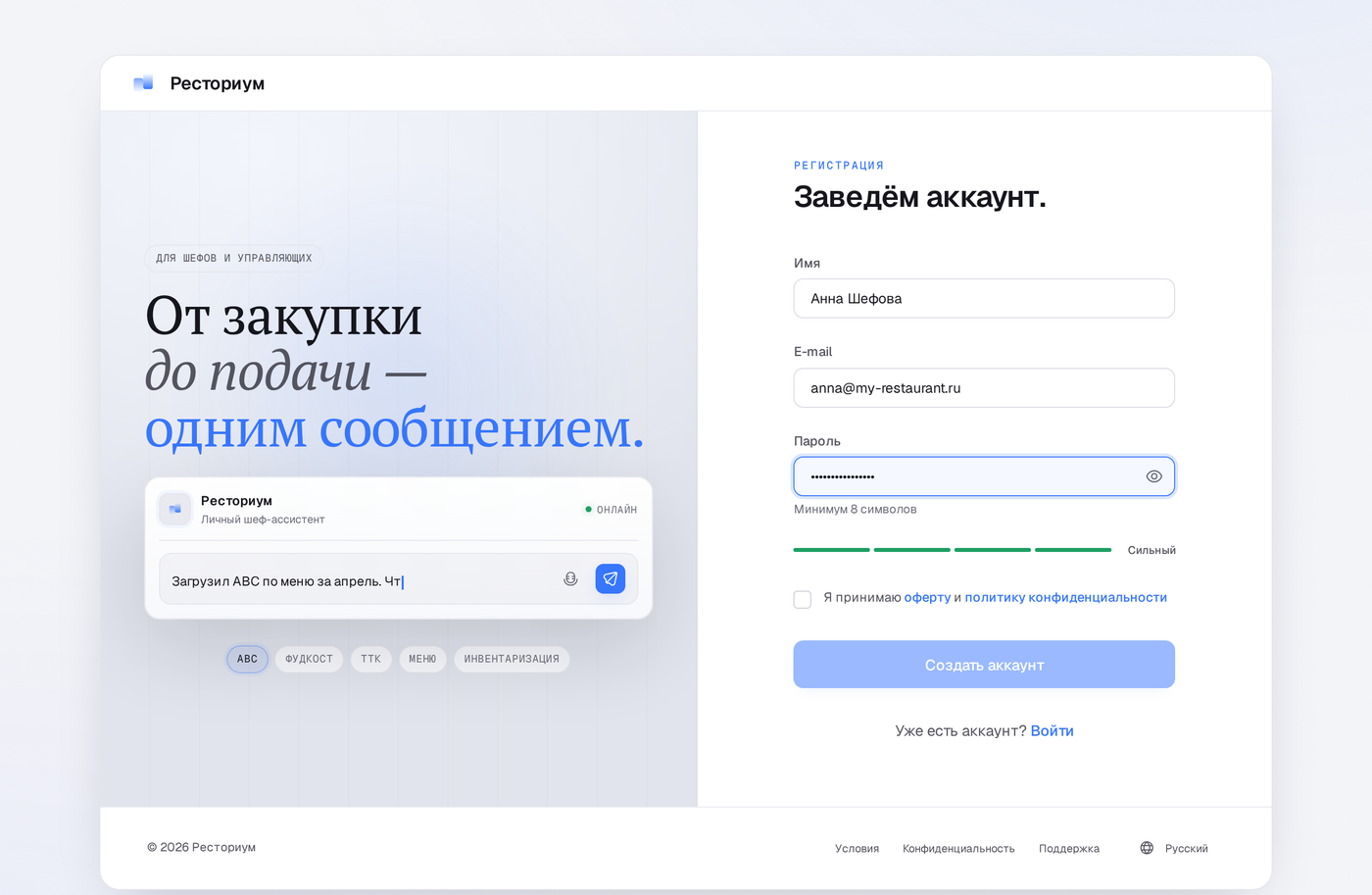Open Поддержка footer link
Viewport: 1372px width, 895px height.
[x=1069, y=849]
